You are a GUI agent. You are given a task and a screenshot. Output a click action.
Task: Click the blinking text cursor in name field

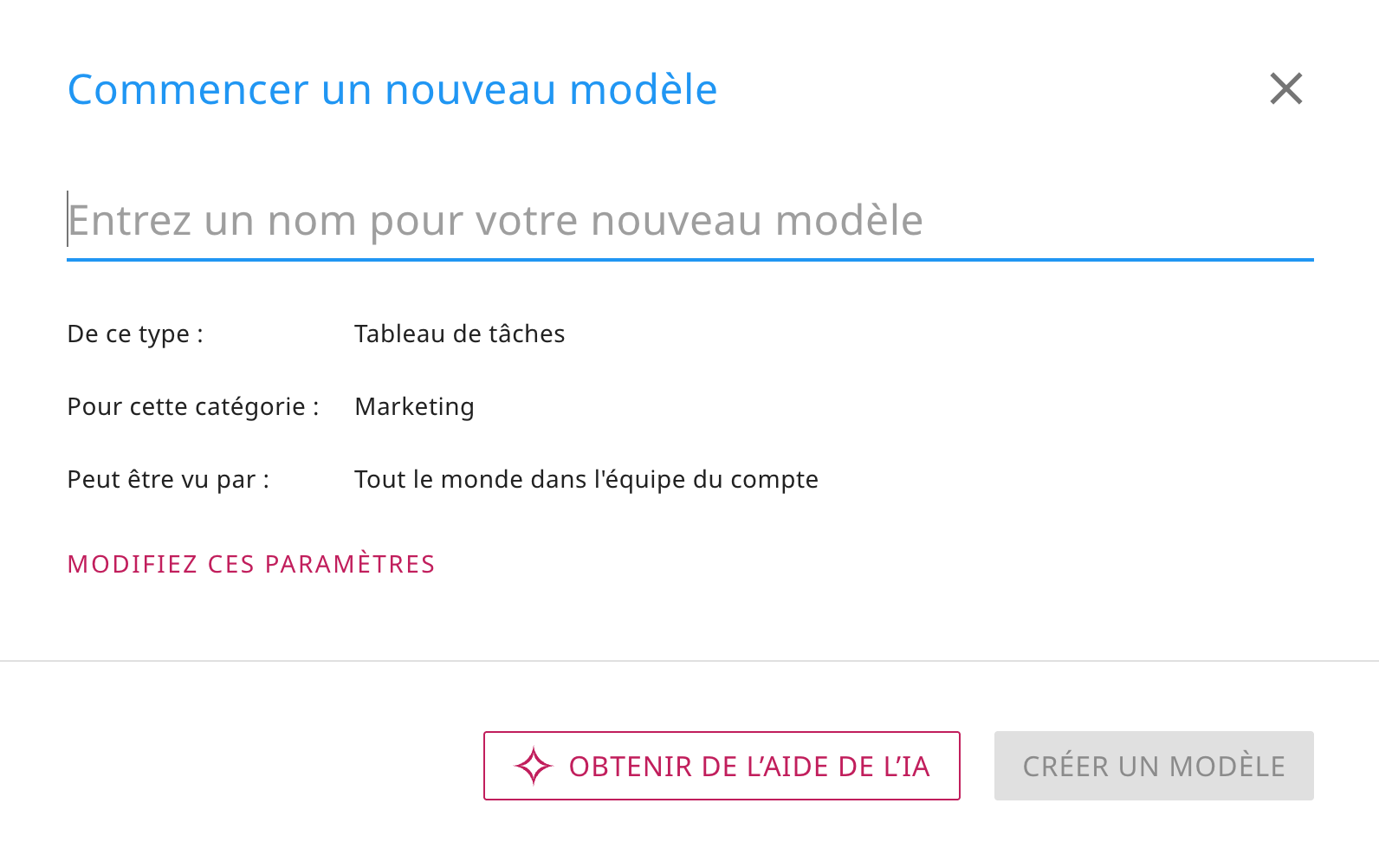68,219
